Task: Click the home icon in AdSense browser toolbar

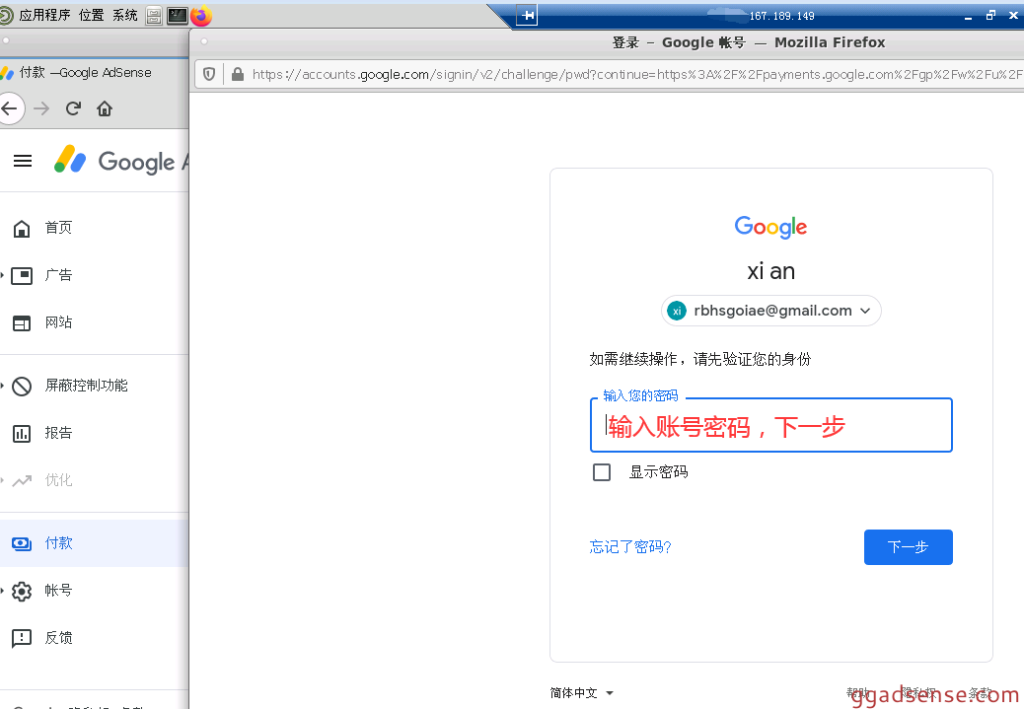Action: pos(104,108)
